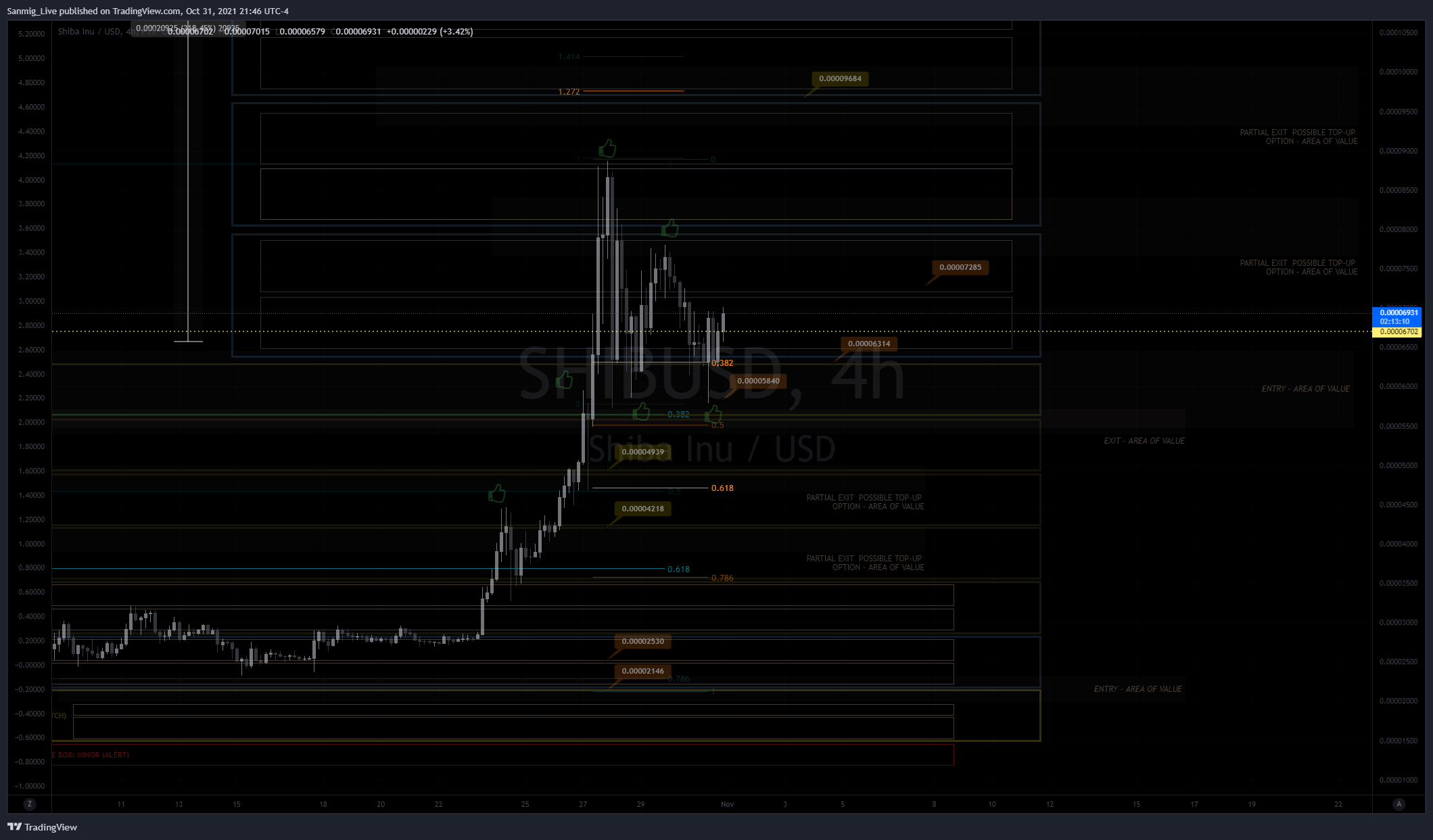Image resolution: width=1433 pixels, height=840 pixels.
Task: Select the 0.00002146 price callout
Action: coord(642,671)
